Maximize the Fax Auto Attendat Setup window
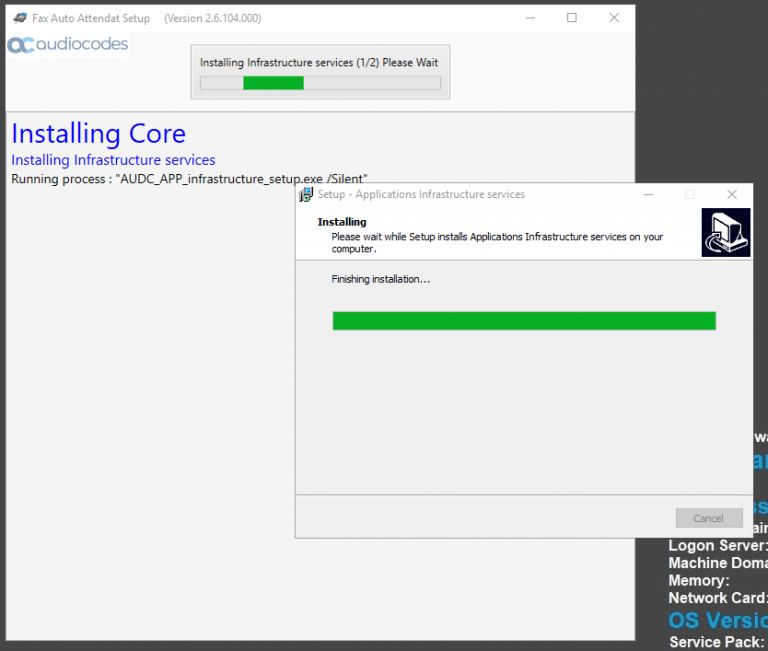This screenshot has height=651, width=768. coord(572,18)
